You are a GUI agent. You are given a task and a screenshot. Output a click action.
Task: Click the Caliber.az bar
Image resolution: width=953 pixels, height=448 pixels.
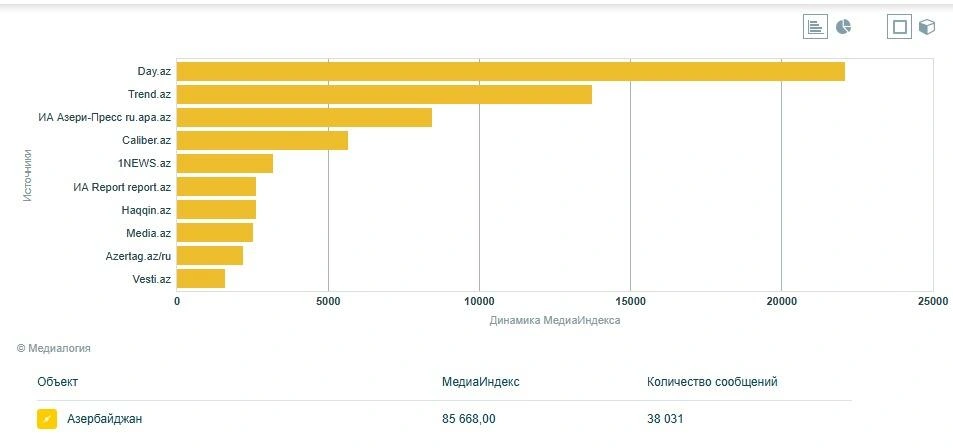tap(263, 140)
